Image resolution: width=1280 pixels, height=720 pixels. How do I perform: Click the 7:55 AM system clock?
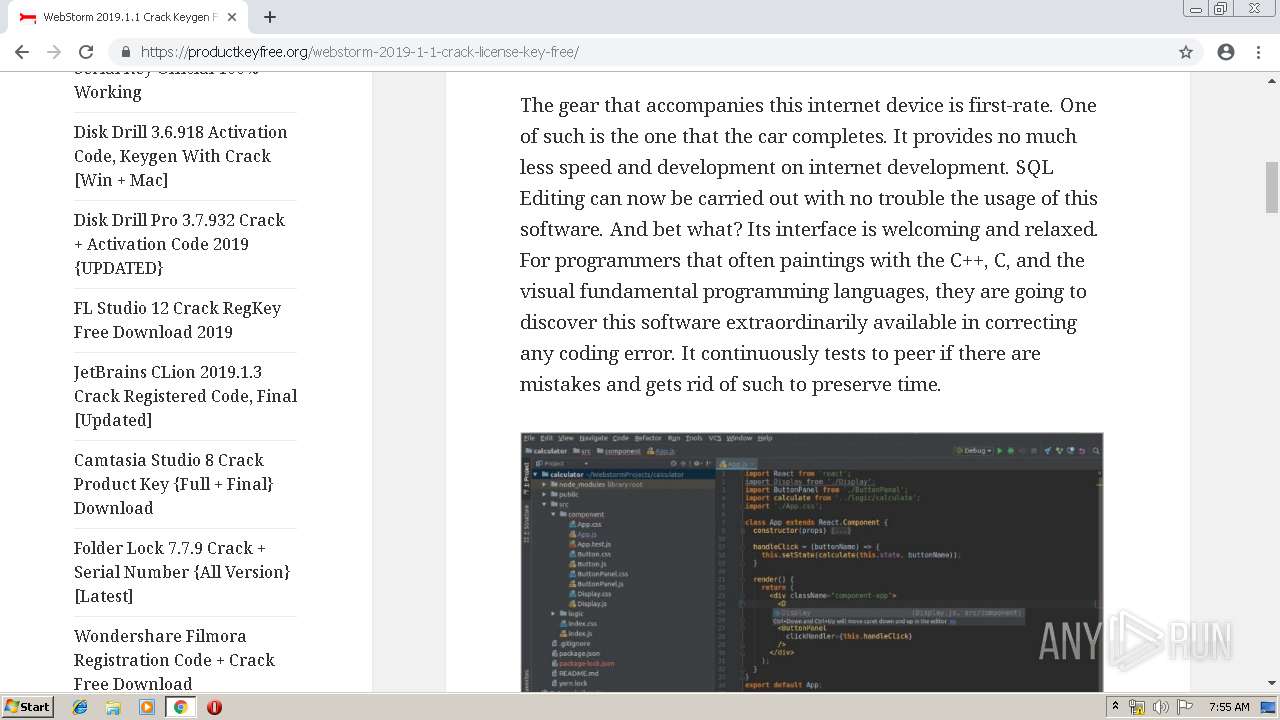click(x=1229, y=707)
